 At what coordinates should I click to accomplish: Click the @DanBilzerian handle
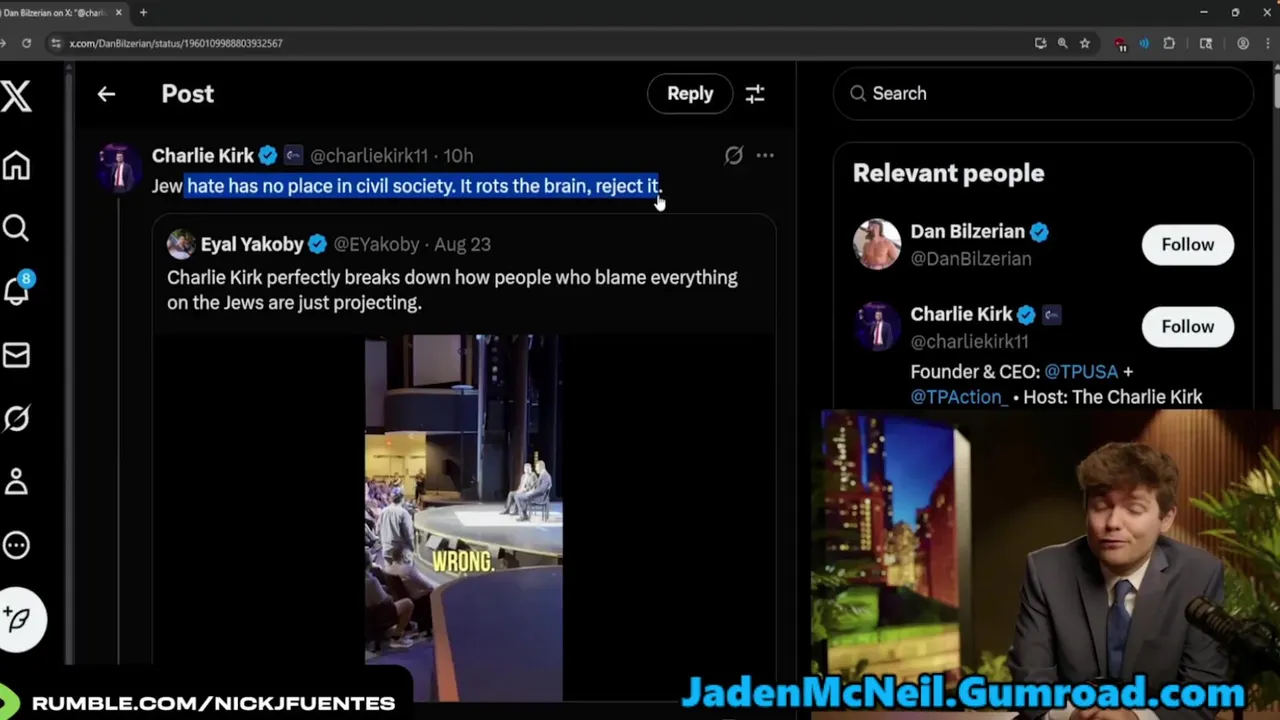(970, 258)
